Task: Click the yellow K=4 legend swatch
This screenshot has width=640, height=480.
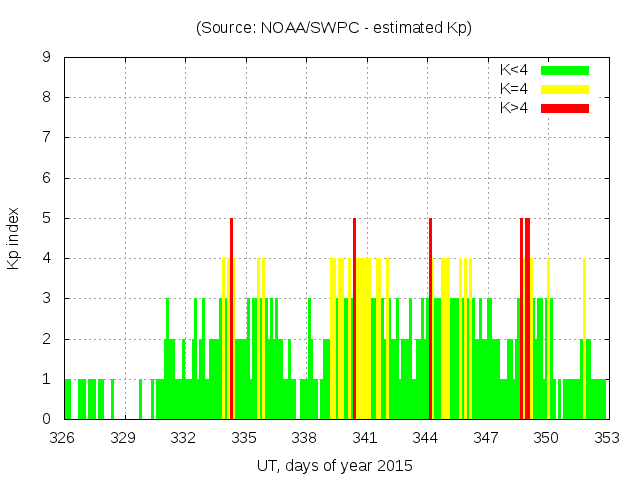Action: (565, 89)
